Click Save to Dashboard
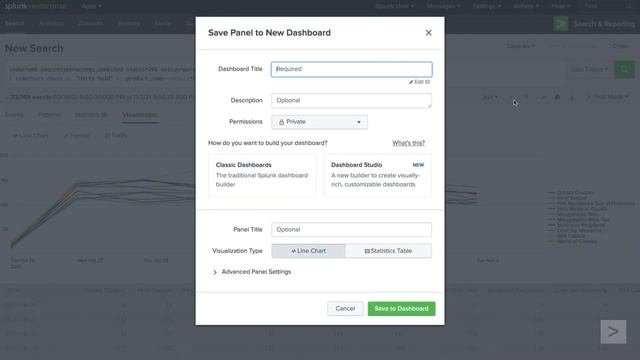Image resolution: width=640 pixels, height=360 pixels. [x=401, y=309]
